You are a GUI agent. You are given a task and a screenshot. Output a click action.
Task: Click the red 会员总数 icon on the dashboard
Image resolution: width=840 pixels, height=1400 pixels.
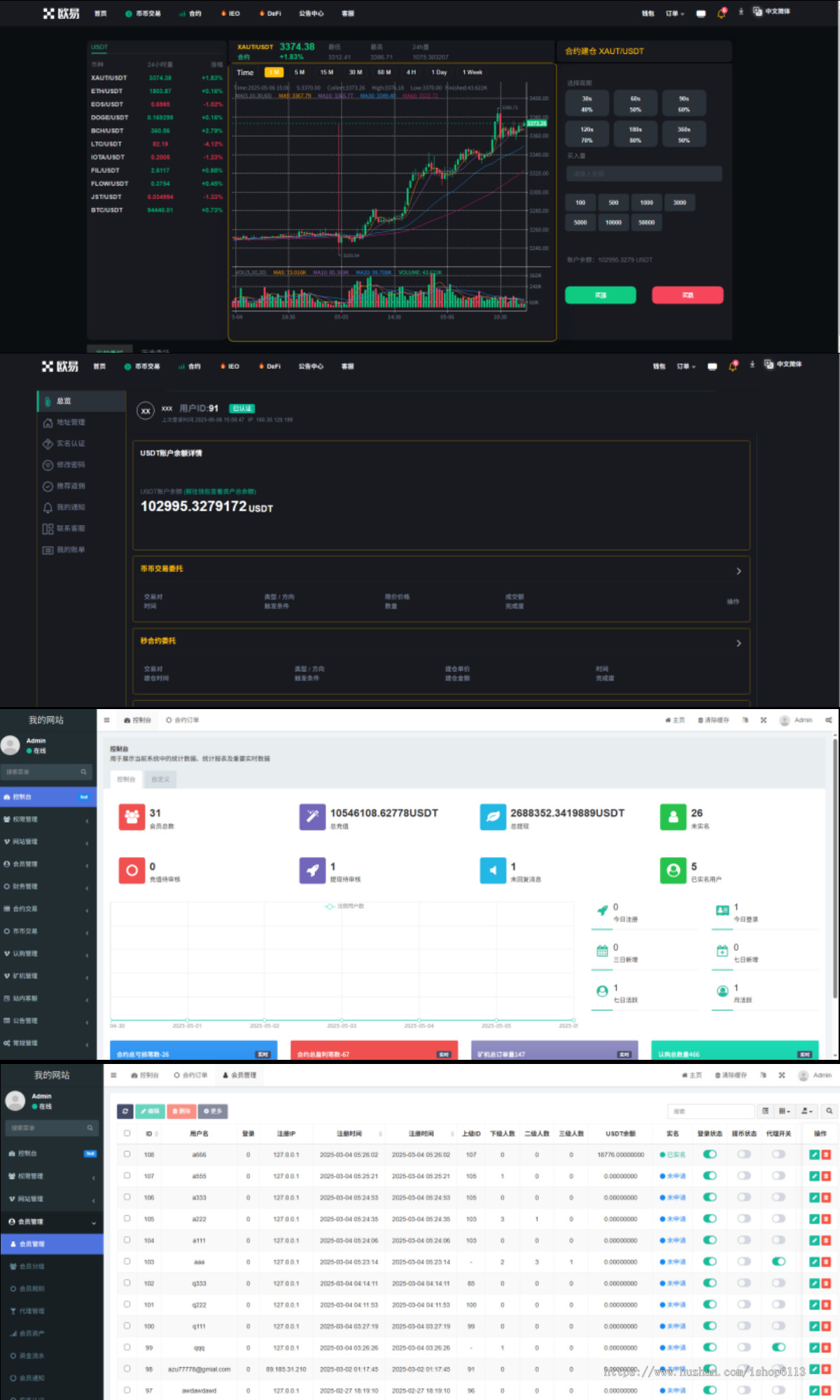tap(132, 817)
